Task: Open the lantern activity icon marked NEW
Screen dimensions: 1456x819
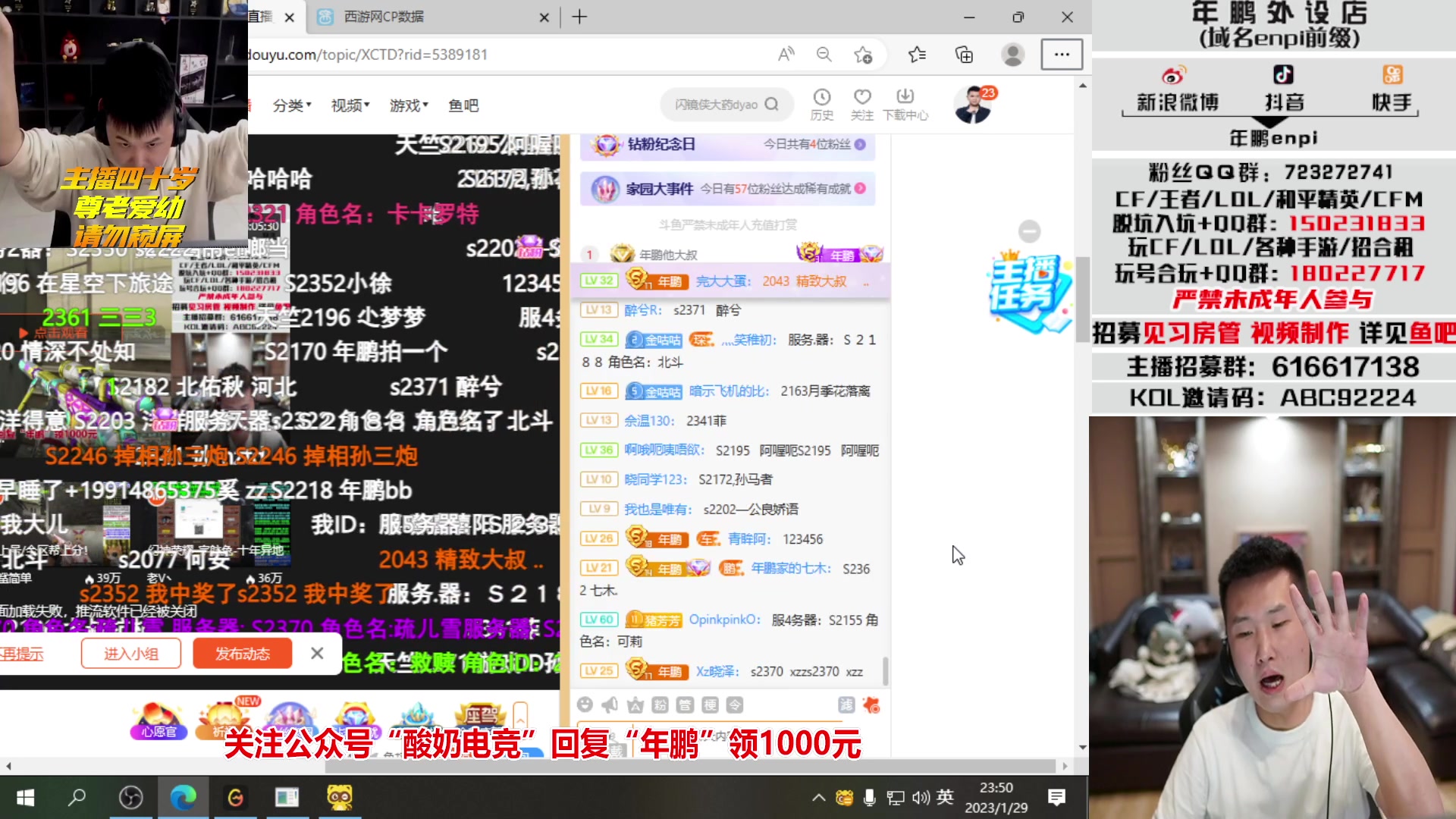Action: pyautogui.click(x=225, y=717)
